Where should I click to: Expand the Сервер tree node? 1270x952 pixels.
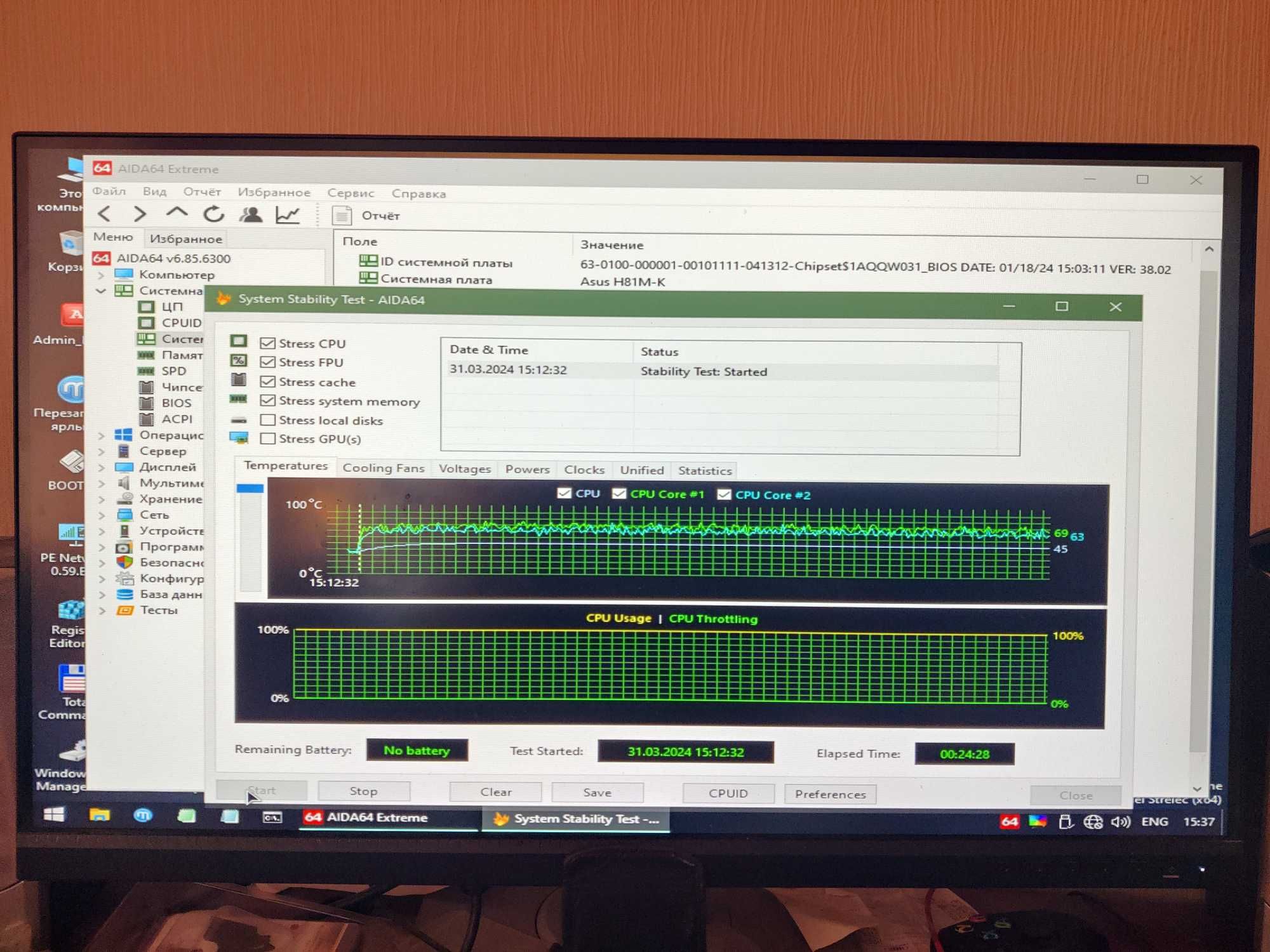coord(102,451)
